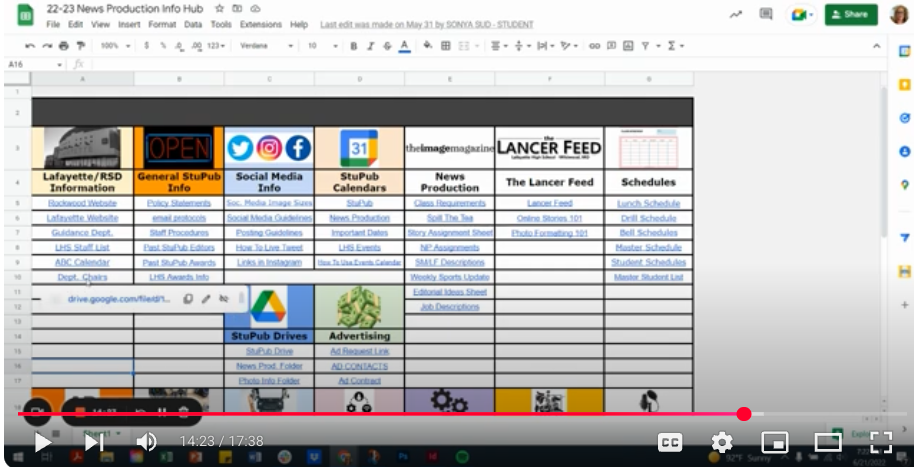Image resolution: width=914 pixels, height=467 pixels.
Task: Open the Rockwood Website link
Action: click(x=82, y=203)
